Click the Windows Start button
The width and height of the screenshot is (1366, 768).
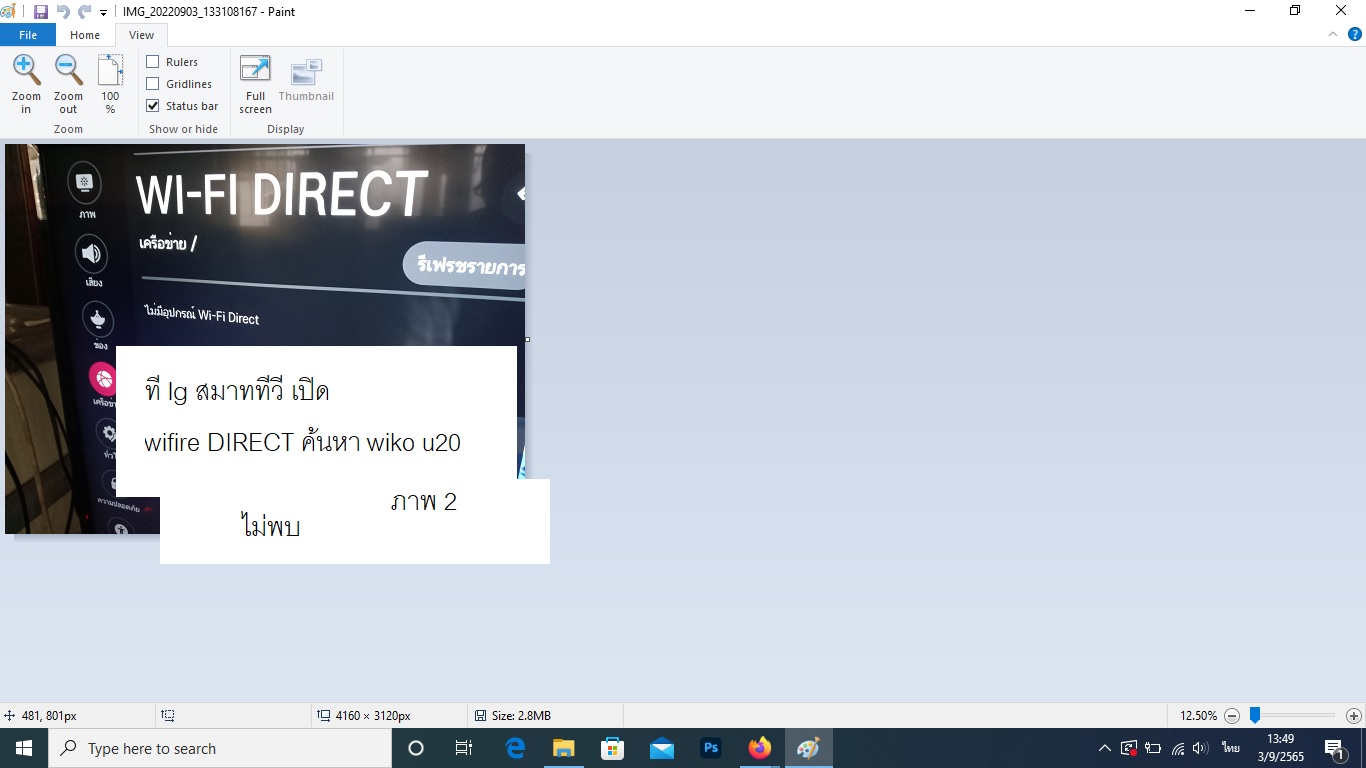(x=24, y=748)
